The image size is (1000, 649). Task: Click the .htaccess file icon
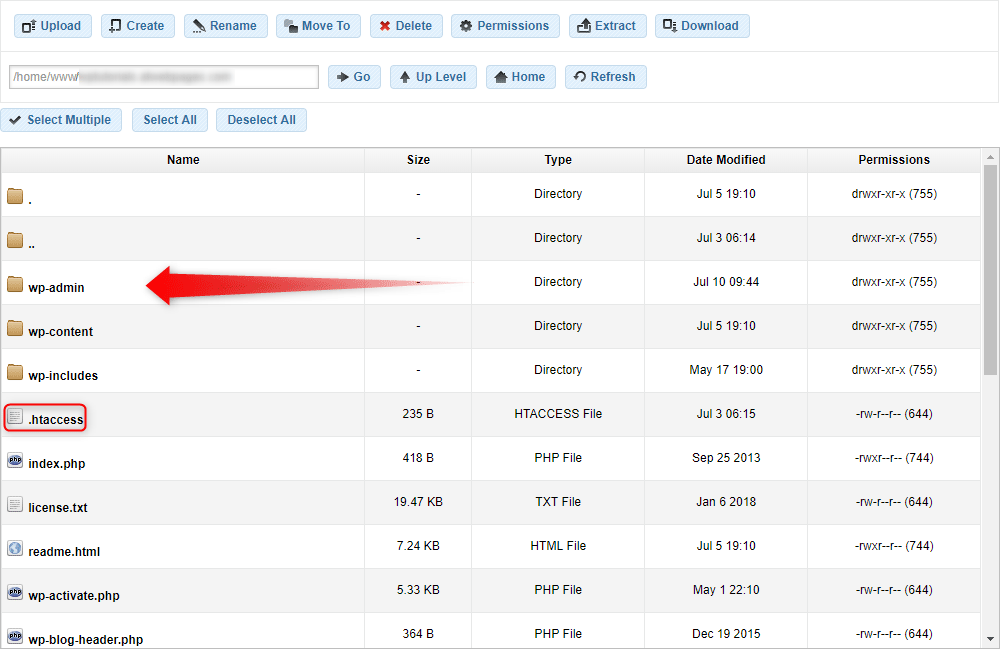pyautogui.click(x=15, y=417)
